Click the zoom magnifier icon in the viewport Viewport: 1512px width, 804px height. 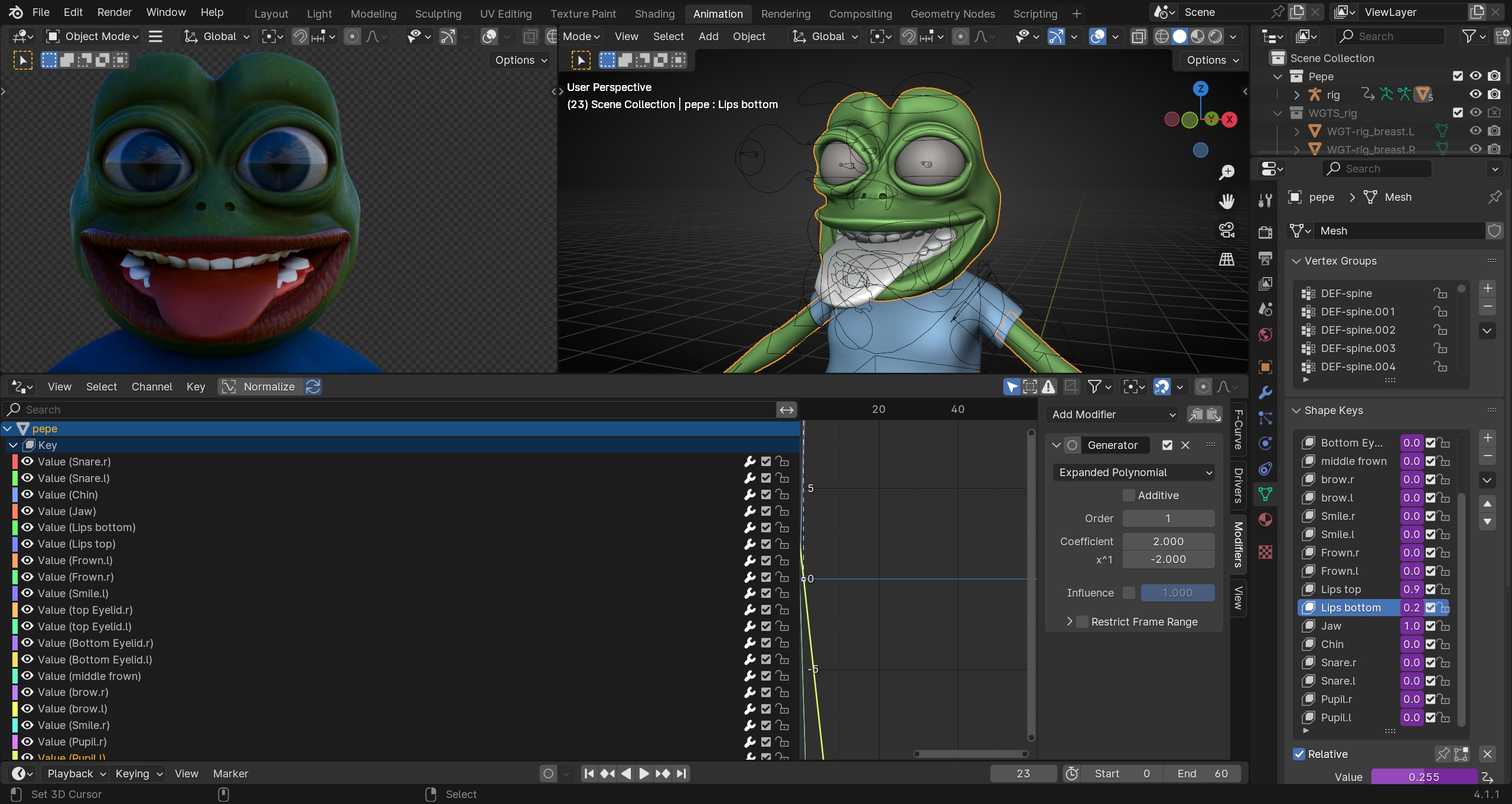pos(1227,172)
